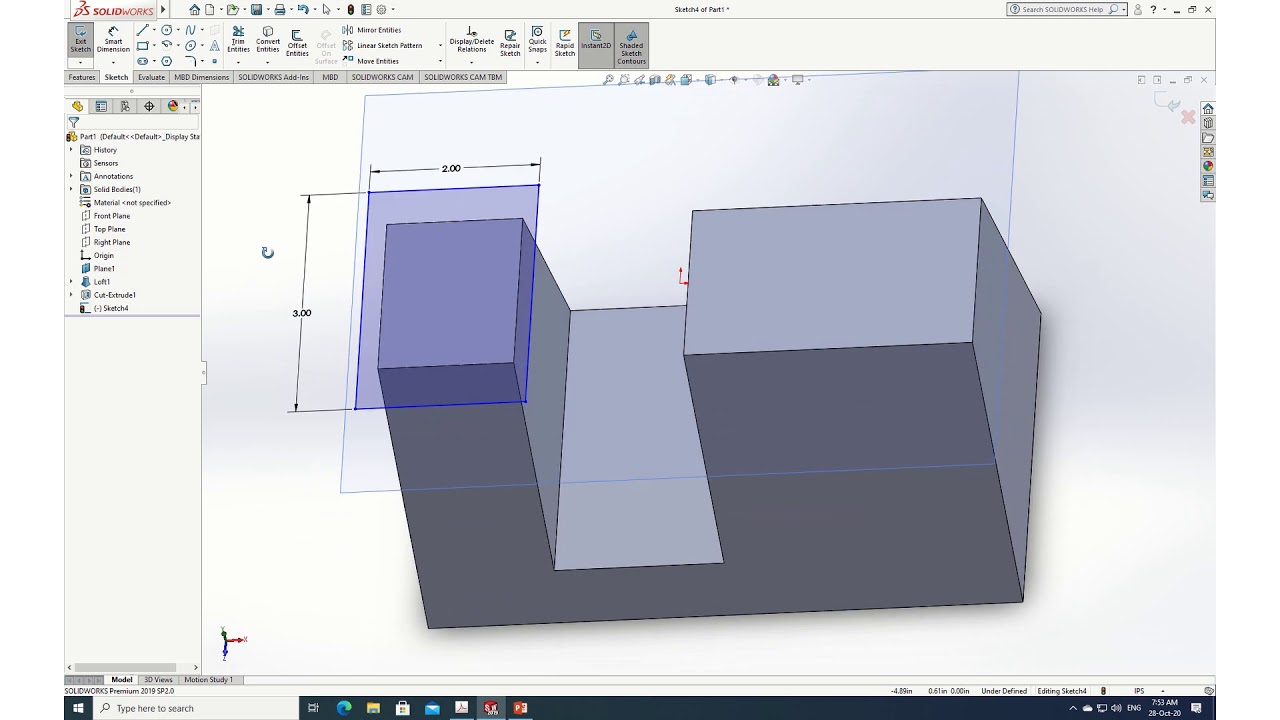
Task: Expand the History folder in the tree
Action: click(x=71, y=150)
